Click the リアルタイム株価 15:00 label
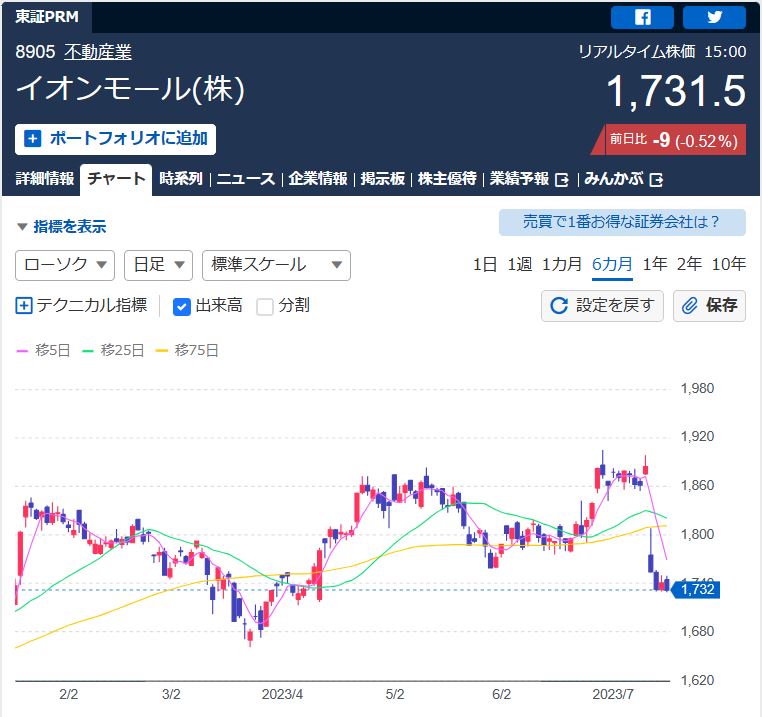Viewport: 762px width, 717px height. (x=662, y=52)
